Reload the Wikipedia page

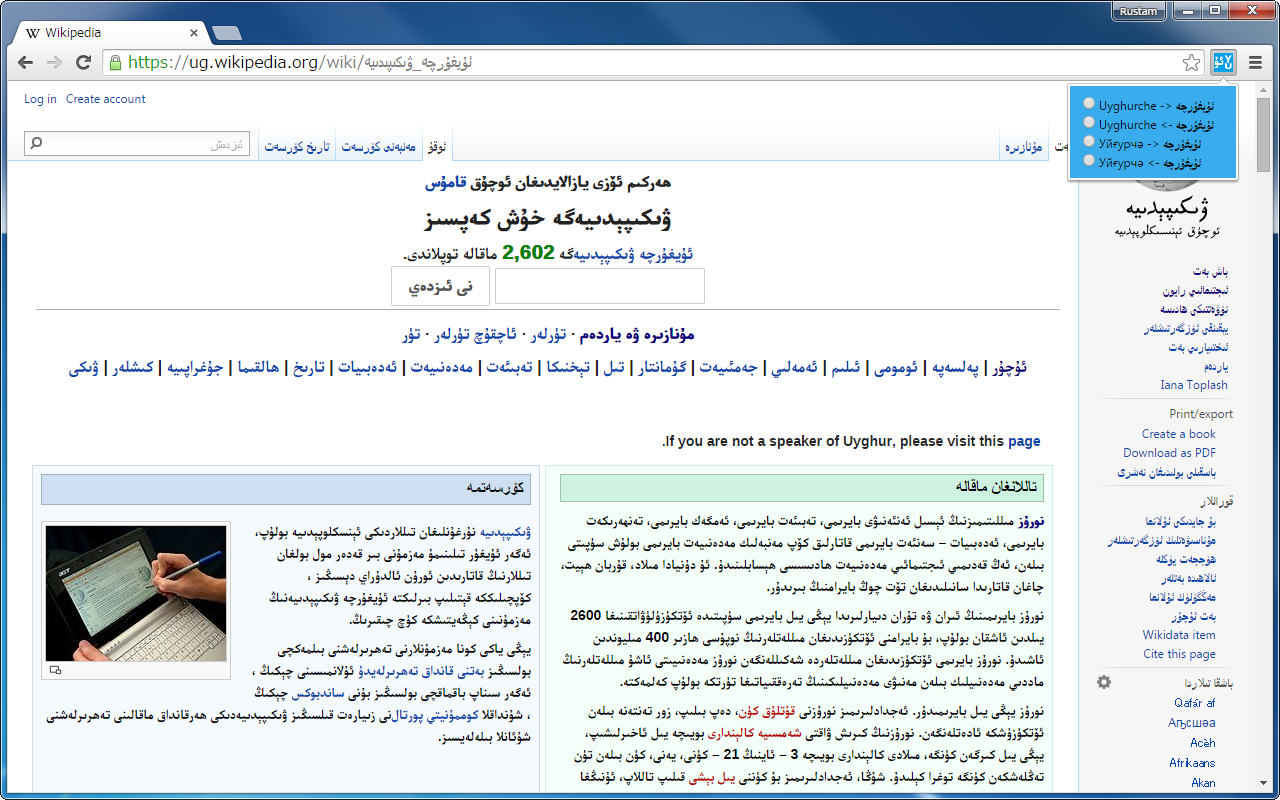[83, 61]
